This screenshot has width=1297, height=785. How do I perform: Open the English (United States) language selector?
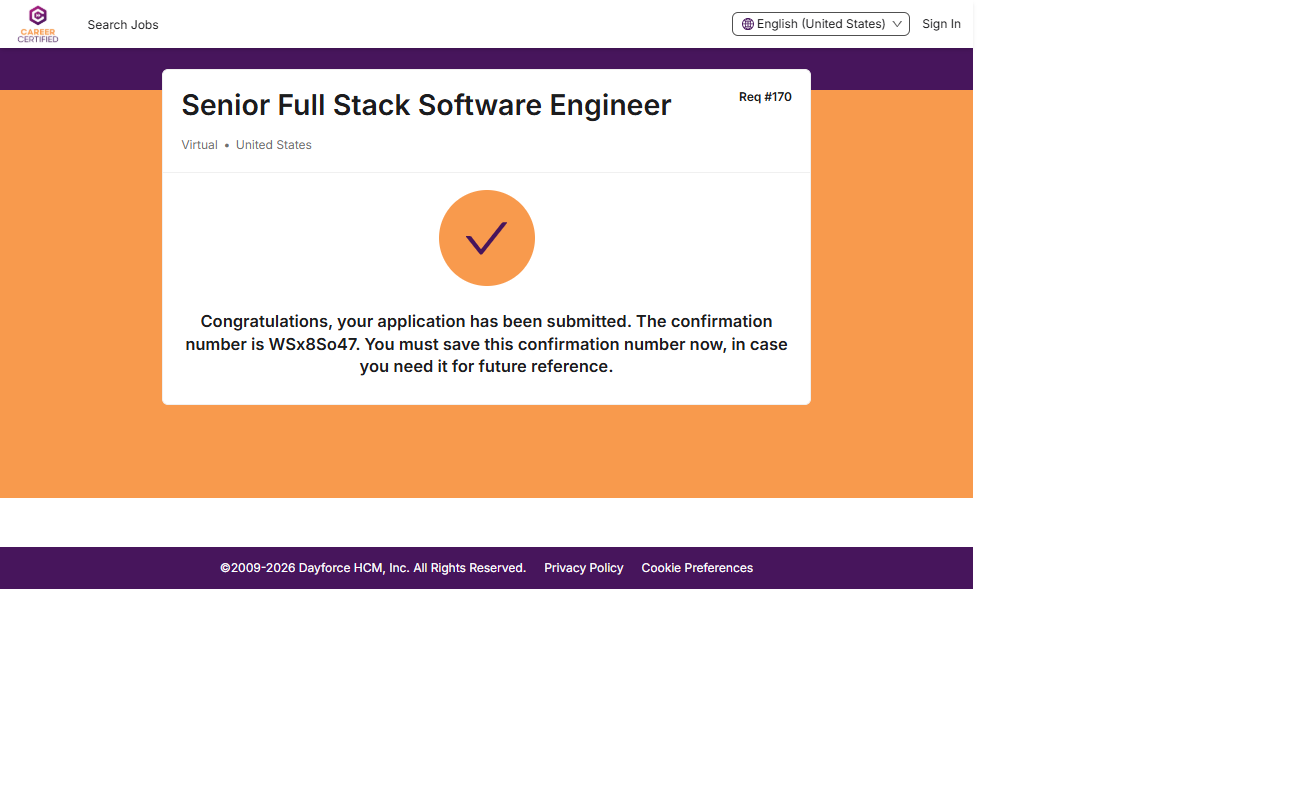820,24
